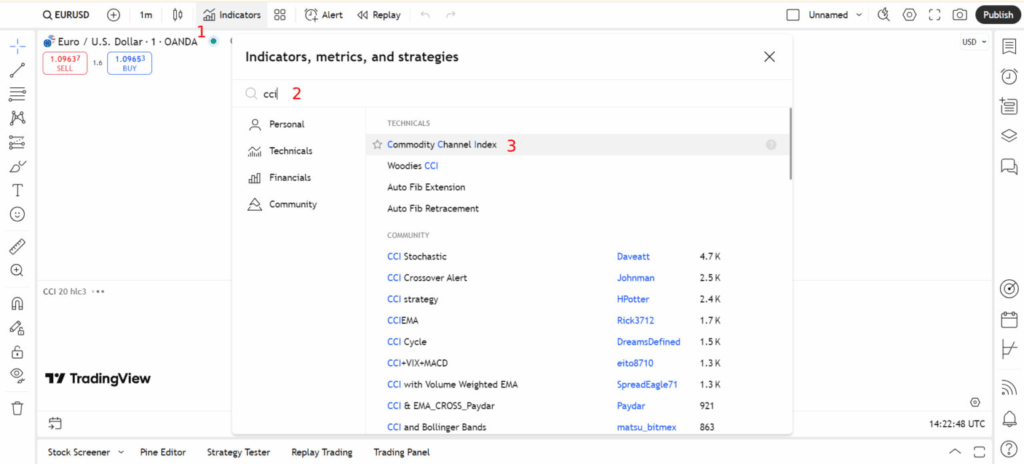The height and width of the screenshot is (464, 1024).
Task: Toggle the eye hide drawings icon
Action: pyautogui.click(x=17, y=375)
